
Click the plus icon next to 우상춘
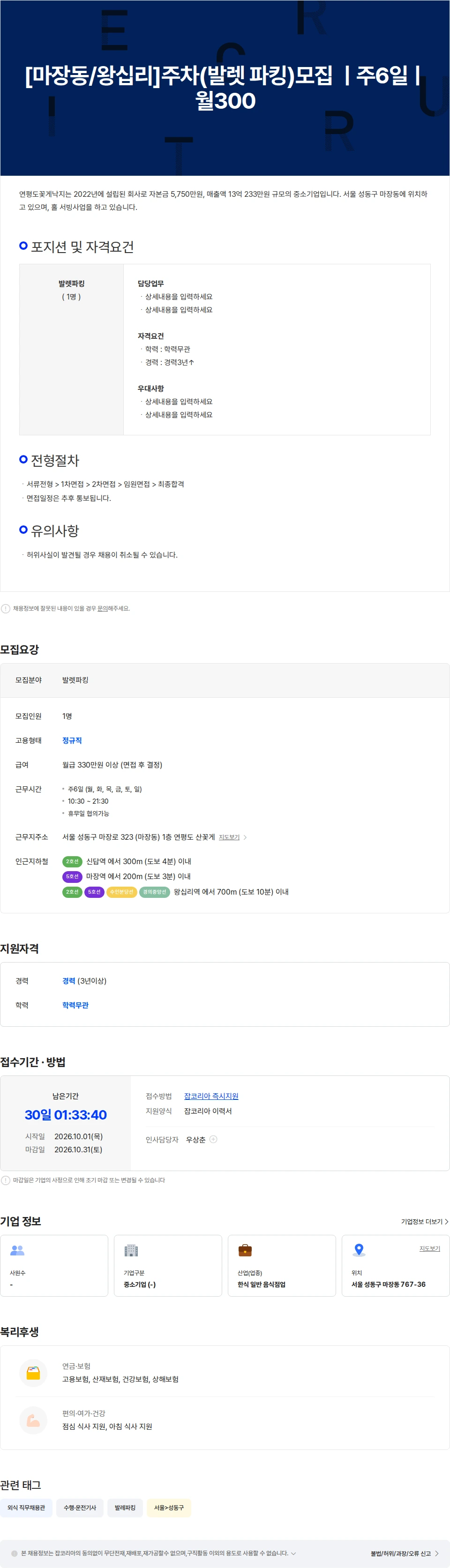[213, 1139]
